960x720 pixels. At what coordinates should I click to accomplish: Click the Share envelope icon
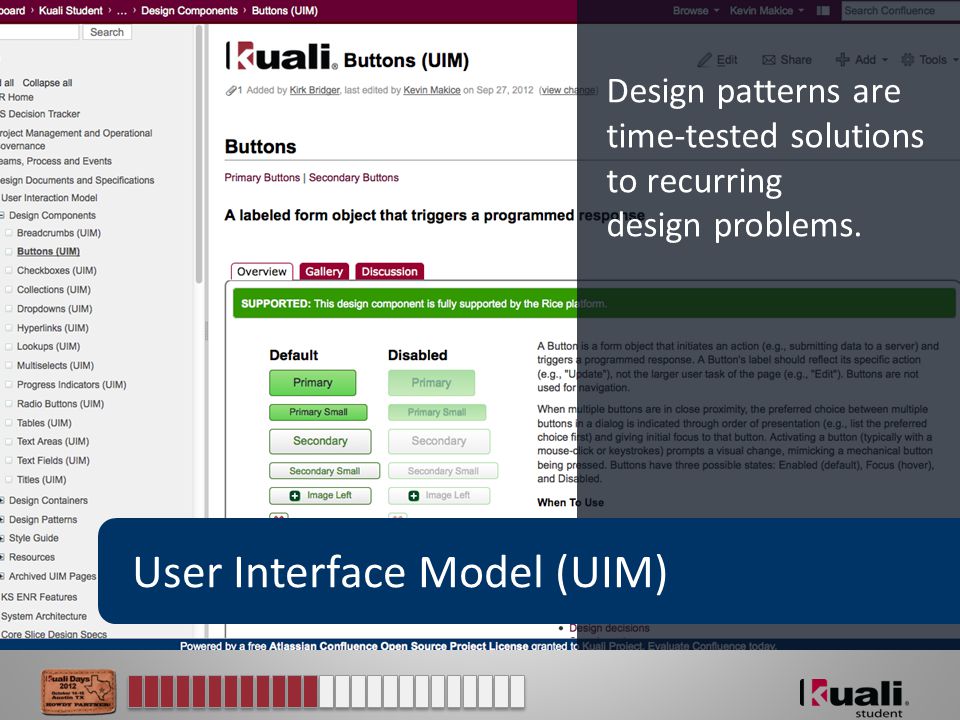(x=768, y=59)
